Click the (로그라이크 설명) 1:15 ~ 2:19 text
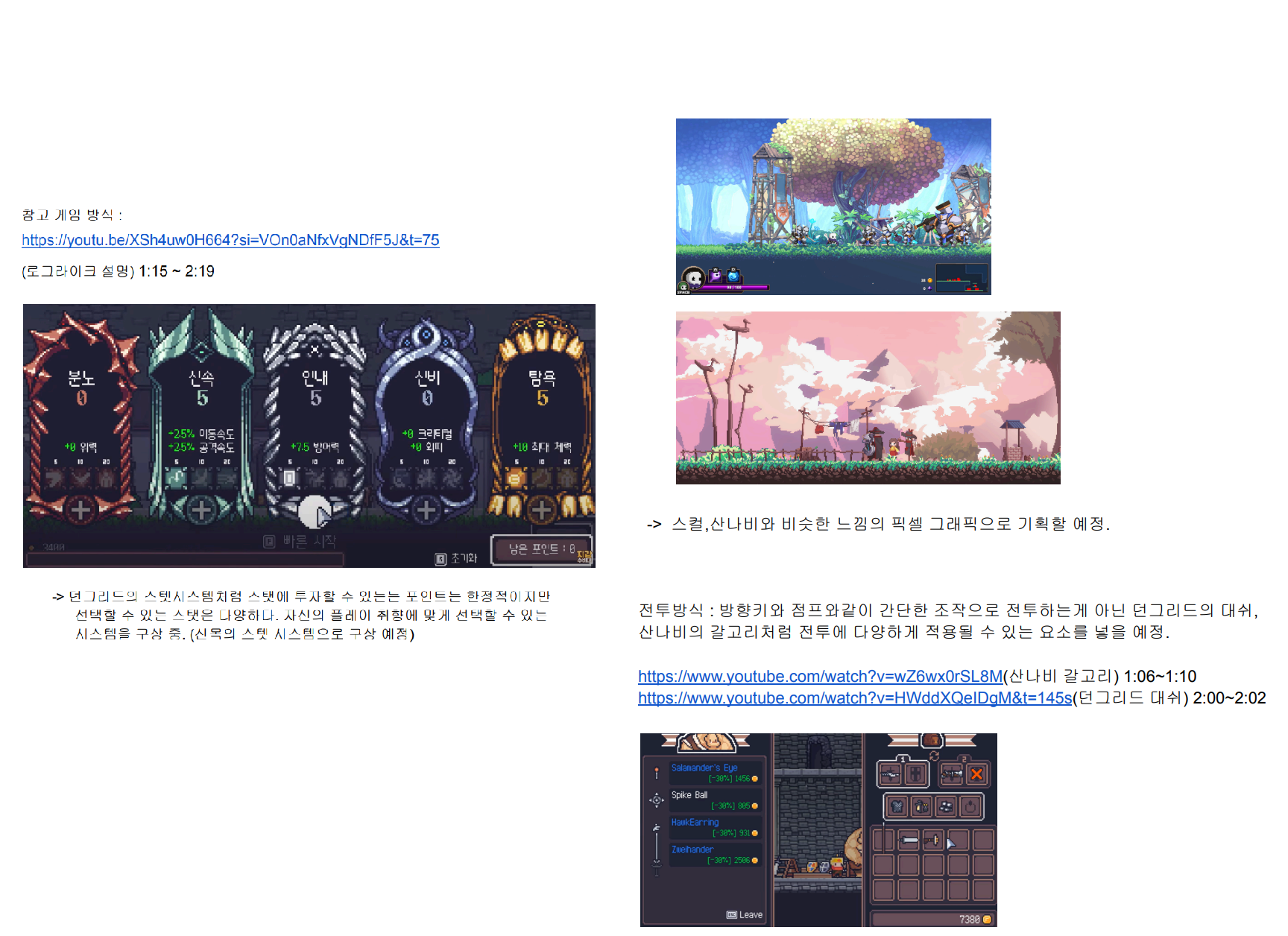The height and width of the screenshot is (936, 1288). [x=118, y=271]
